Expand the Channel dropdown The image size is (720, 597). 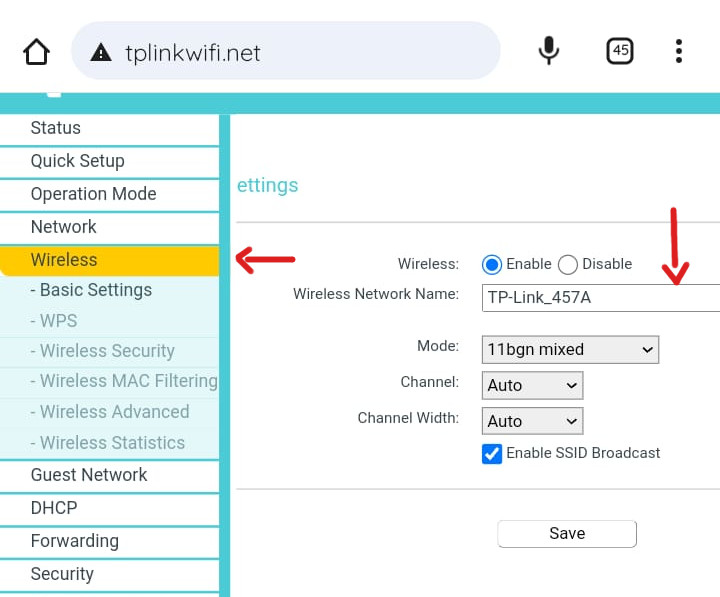click(x=532, y=385)
